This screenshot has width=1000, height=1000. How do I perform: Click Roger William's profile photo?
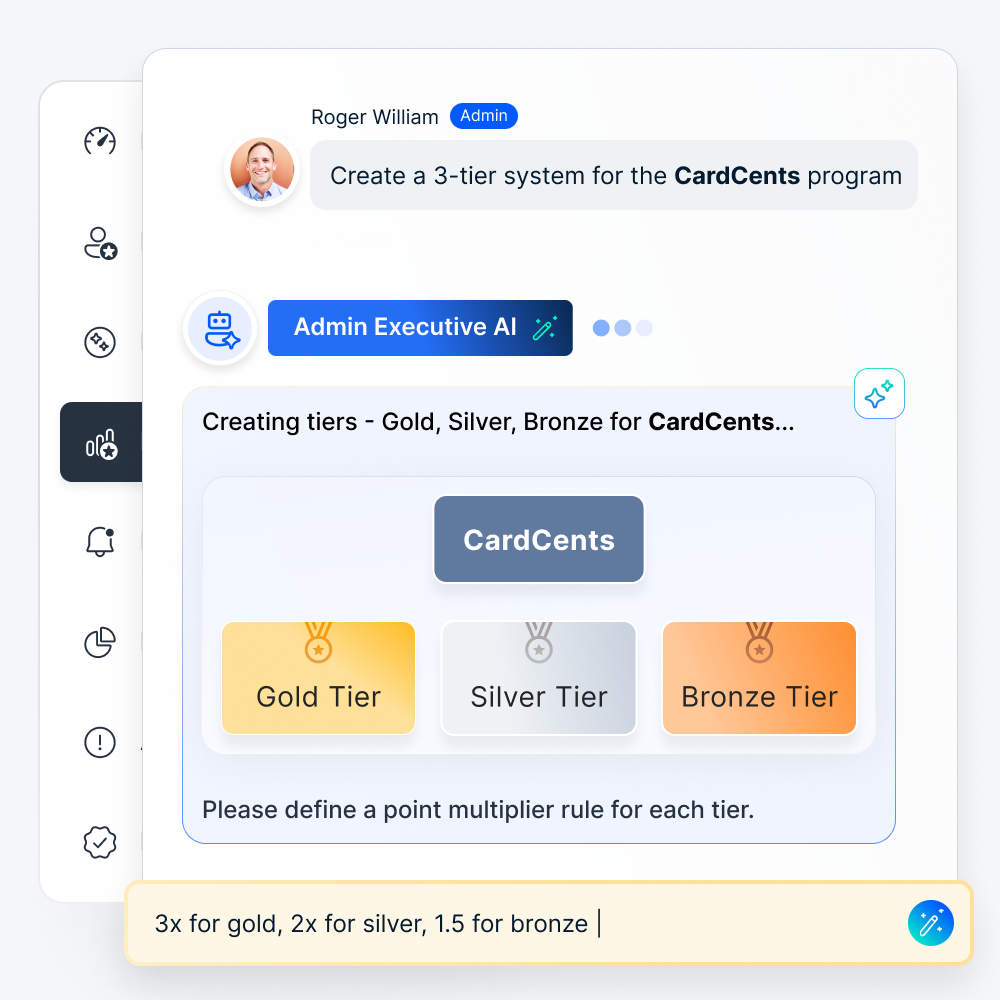[x=262, y=169]
